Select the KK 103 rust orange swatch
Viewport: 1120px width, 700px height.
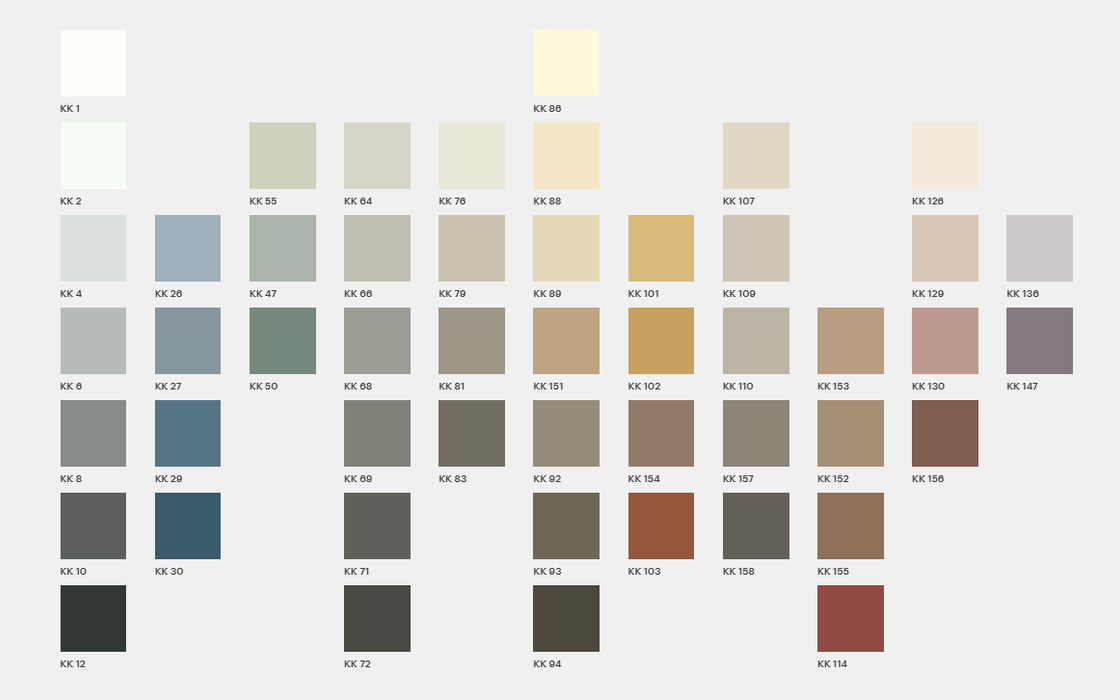point(661,526)
